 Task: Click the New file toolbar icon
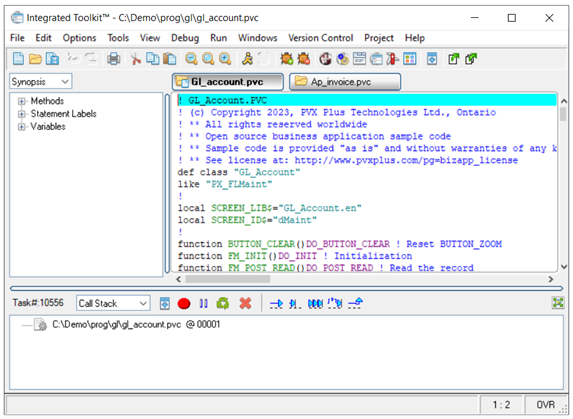(18, 59)
